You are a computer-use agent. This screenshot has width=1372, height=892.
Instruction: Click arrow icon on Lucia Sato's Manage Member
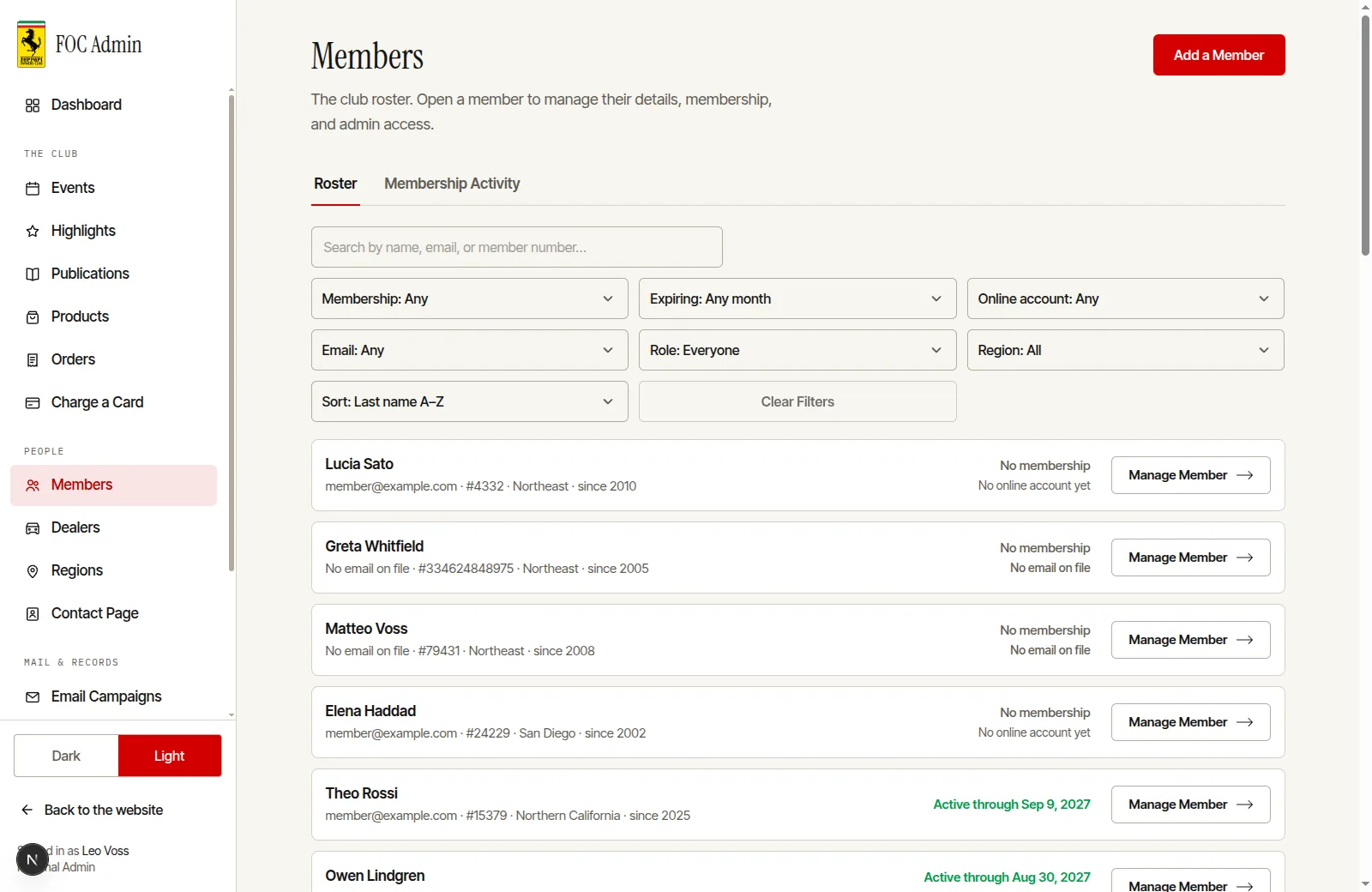(x=1245, y=475)
